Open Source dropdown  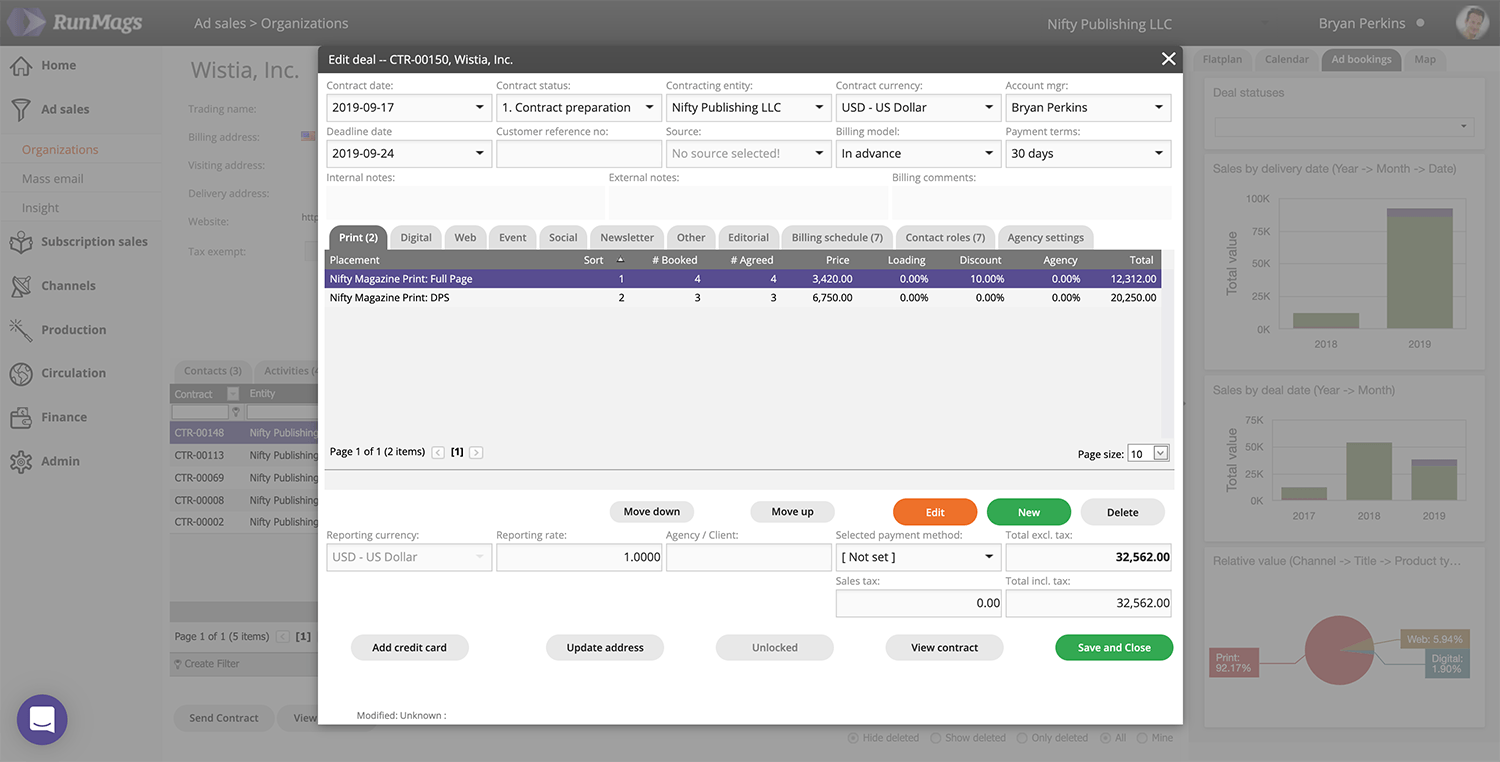click(x=819, y=154)
